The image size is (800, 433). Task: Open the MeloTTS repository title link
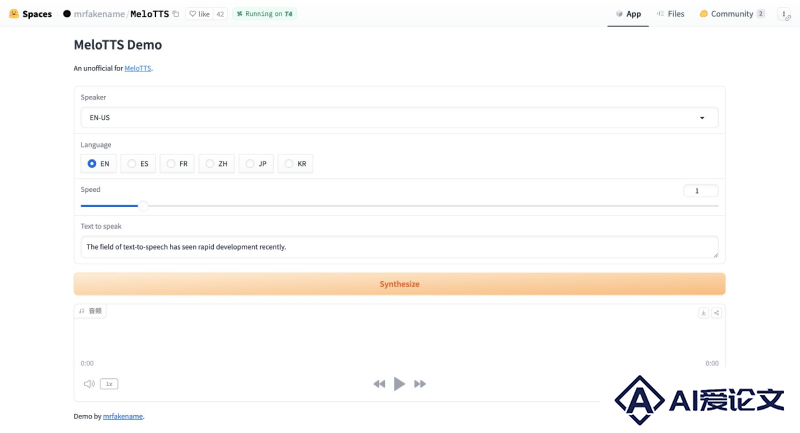[x=149, y=14]
